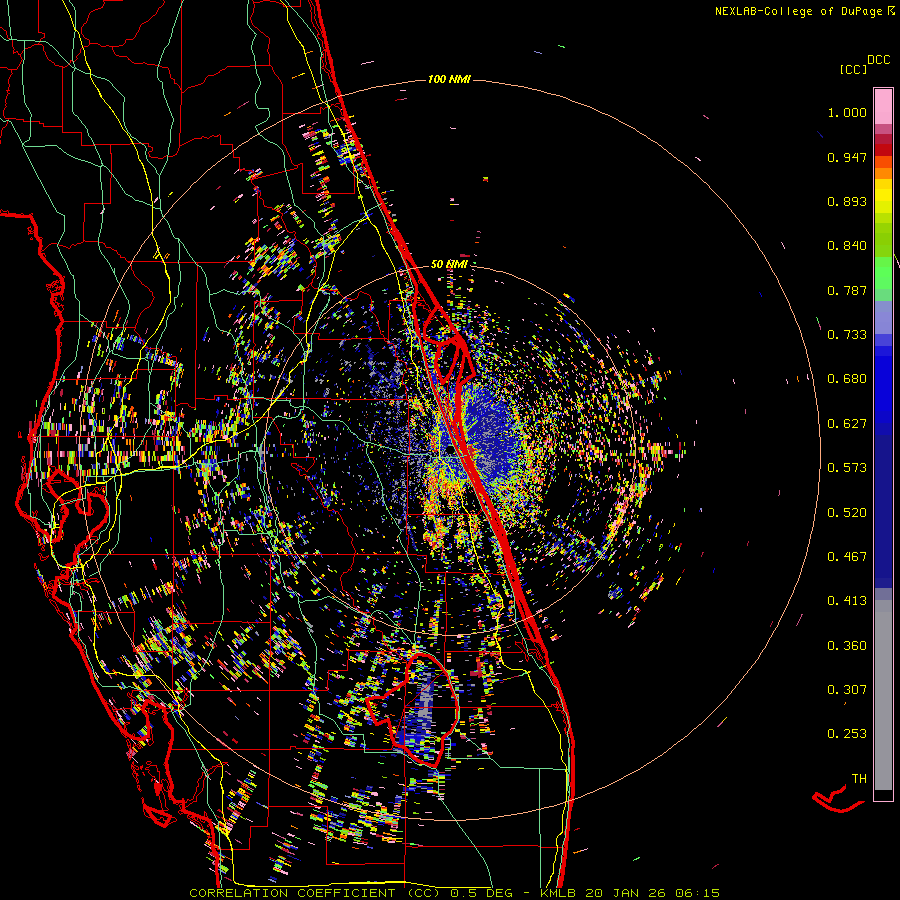Click the [CC] units label

click(x=853, y=69)
